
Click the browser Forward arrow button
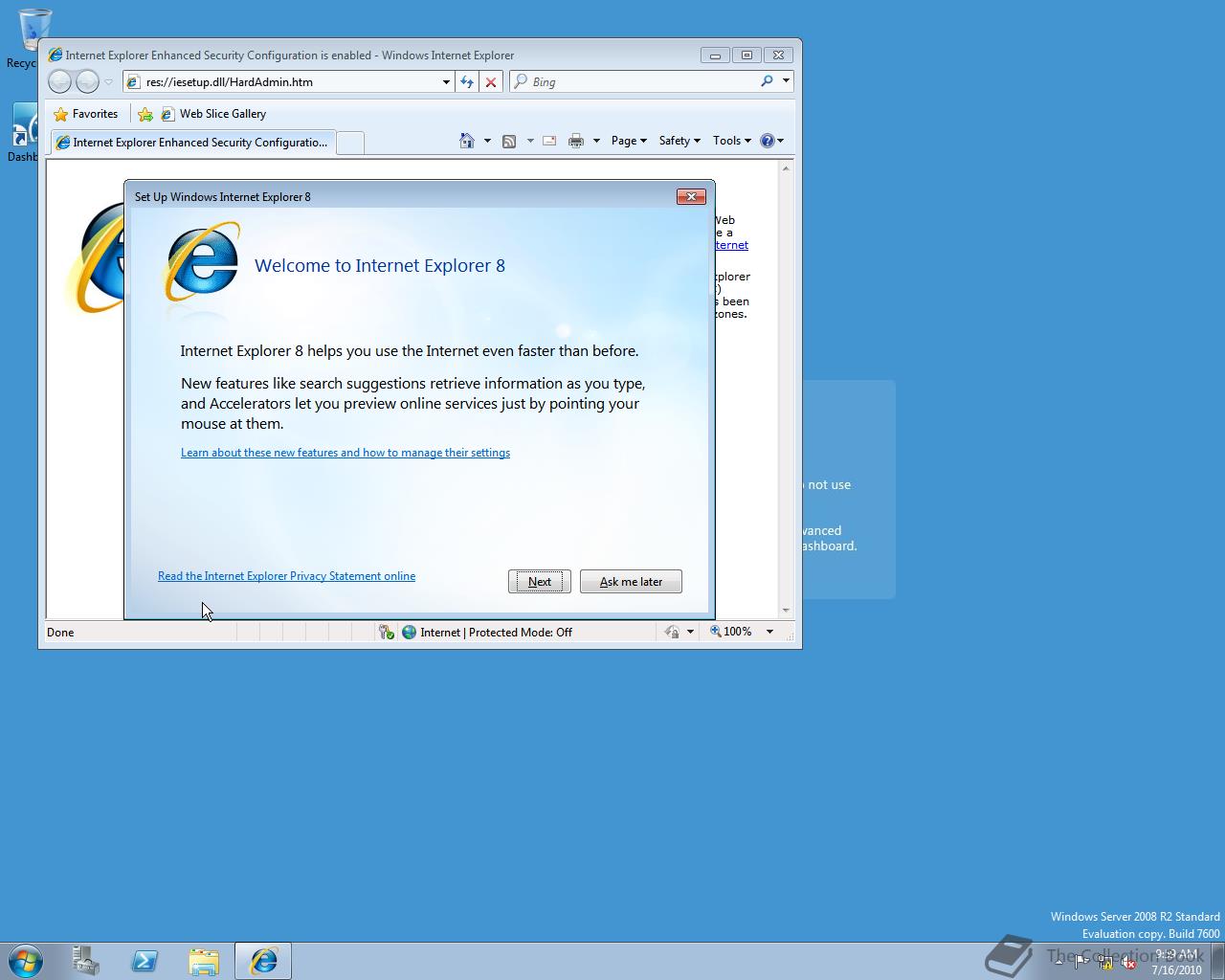click(87, 81)
